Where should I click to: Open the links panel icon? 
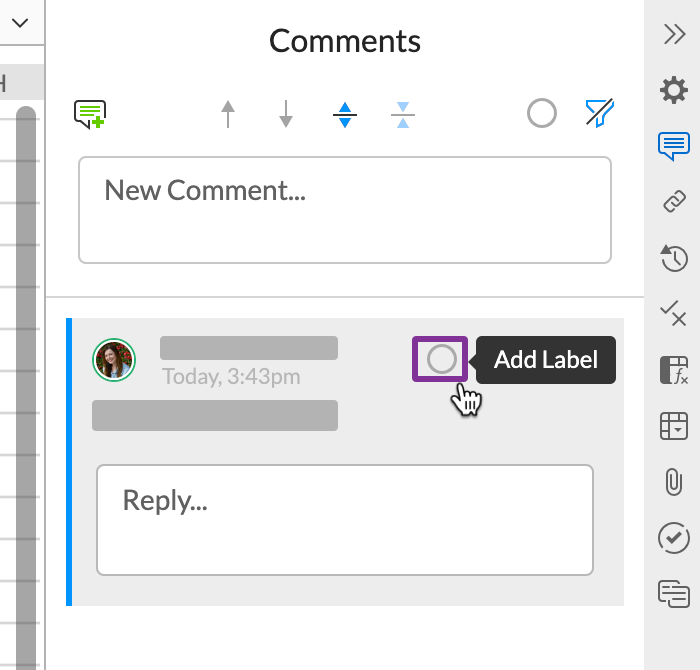coord(674,202)
